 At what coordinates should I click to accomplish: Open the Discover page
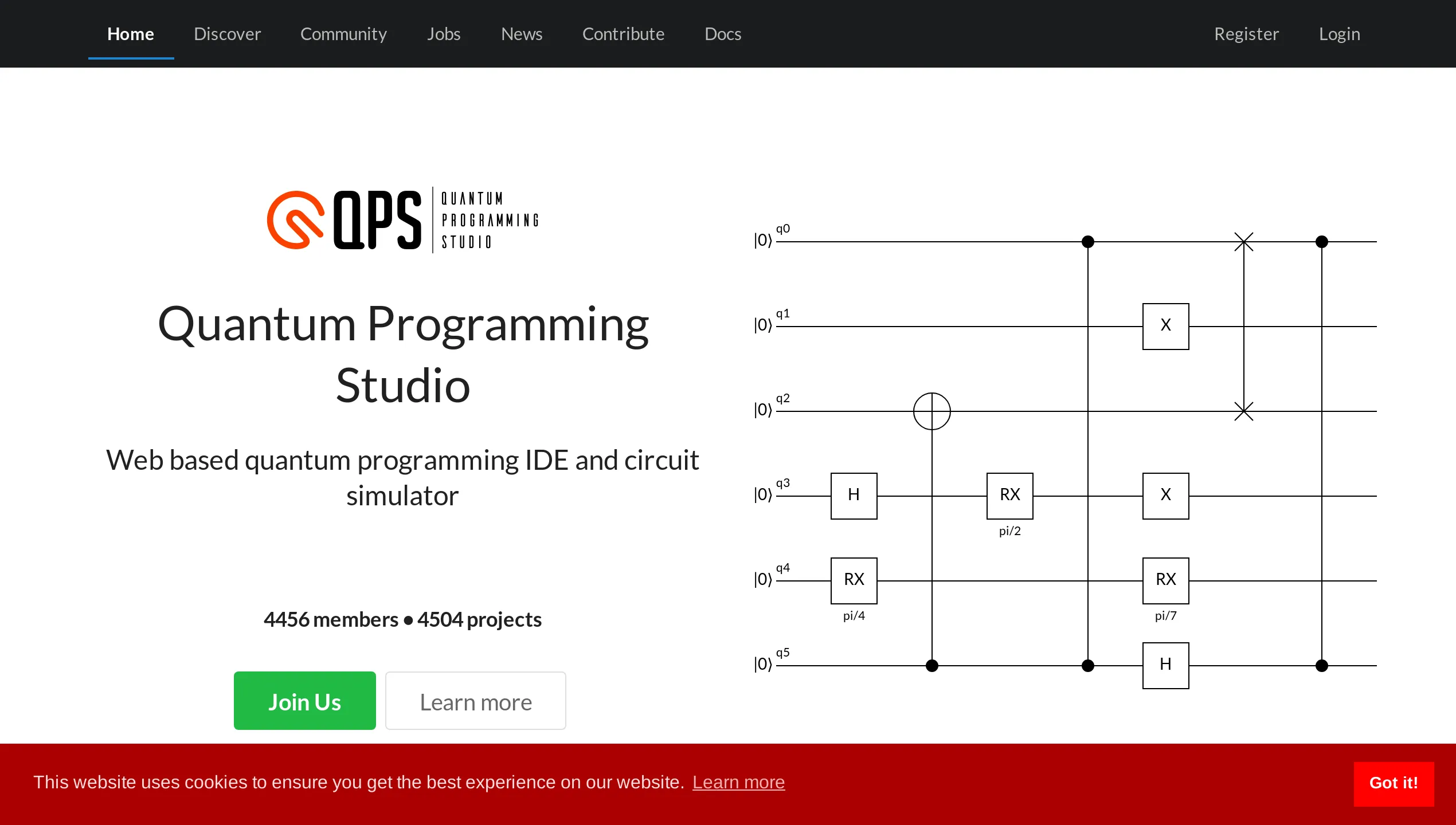[227, 34]
